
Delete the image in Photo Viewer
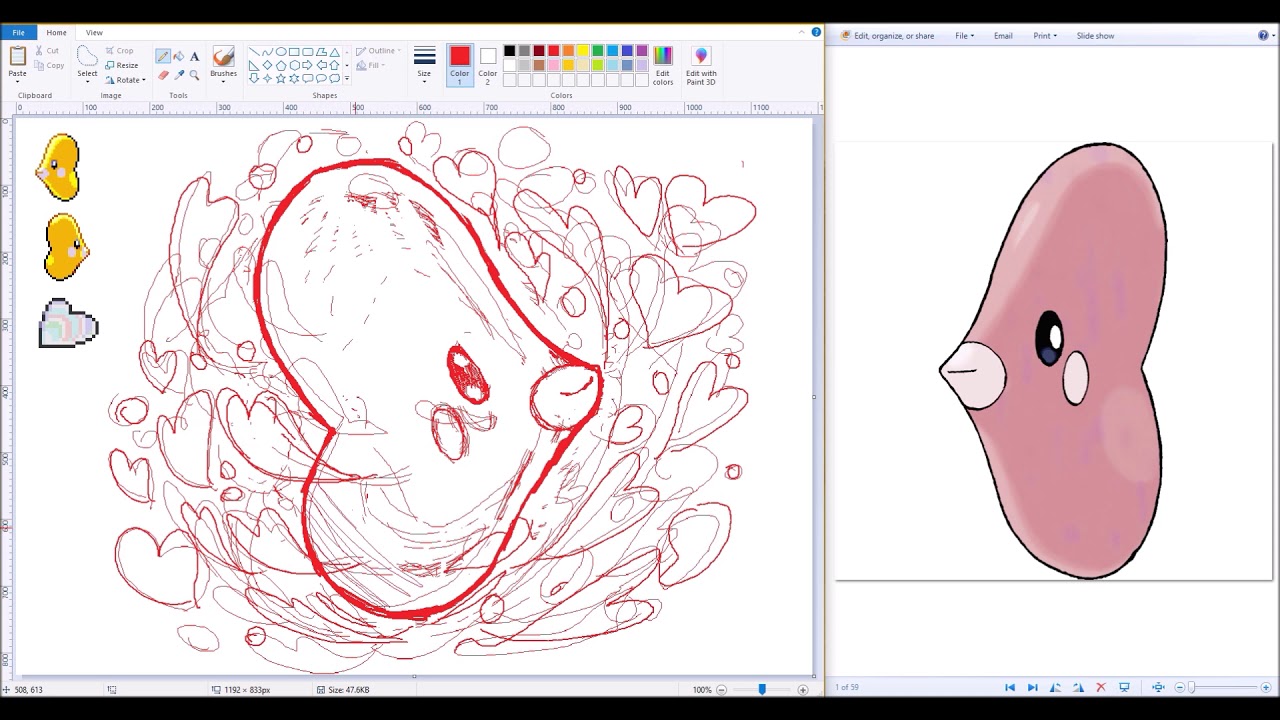pyautogui.click(x=1101, y=687)
